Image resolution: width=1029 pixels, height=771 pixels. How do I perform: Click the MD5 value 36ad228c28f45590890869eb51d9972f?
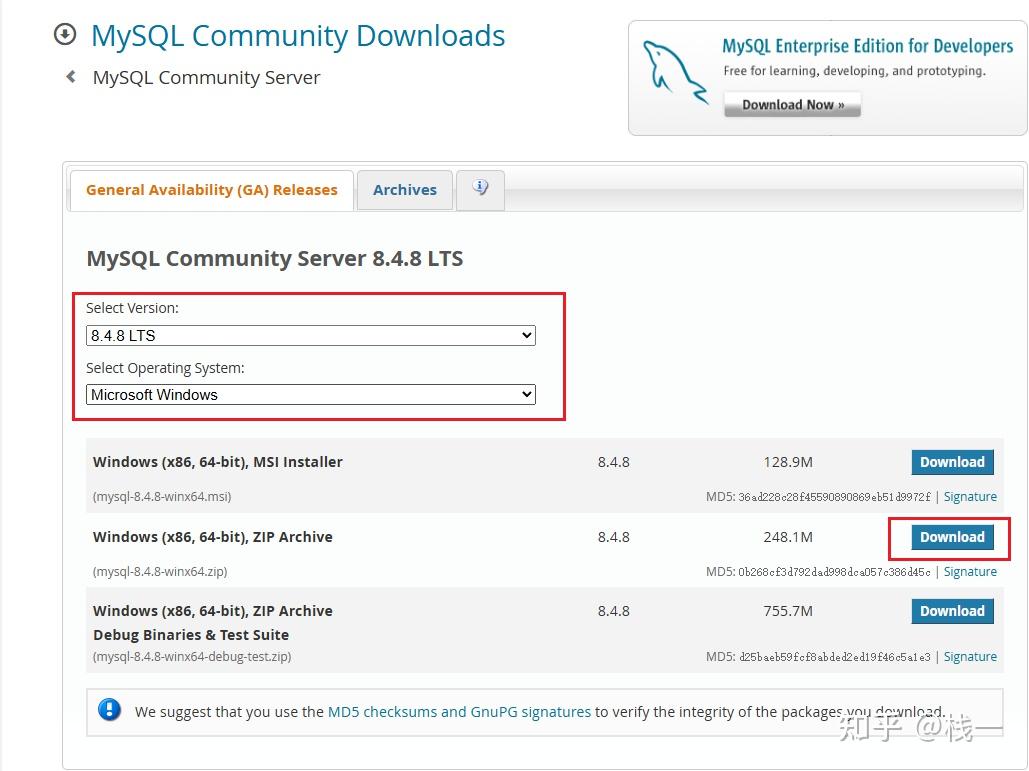(834, 497)
